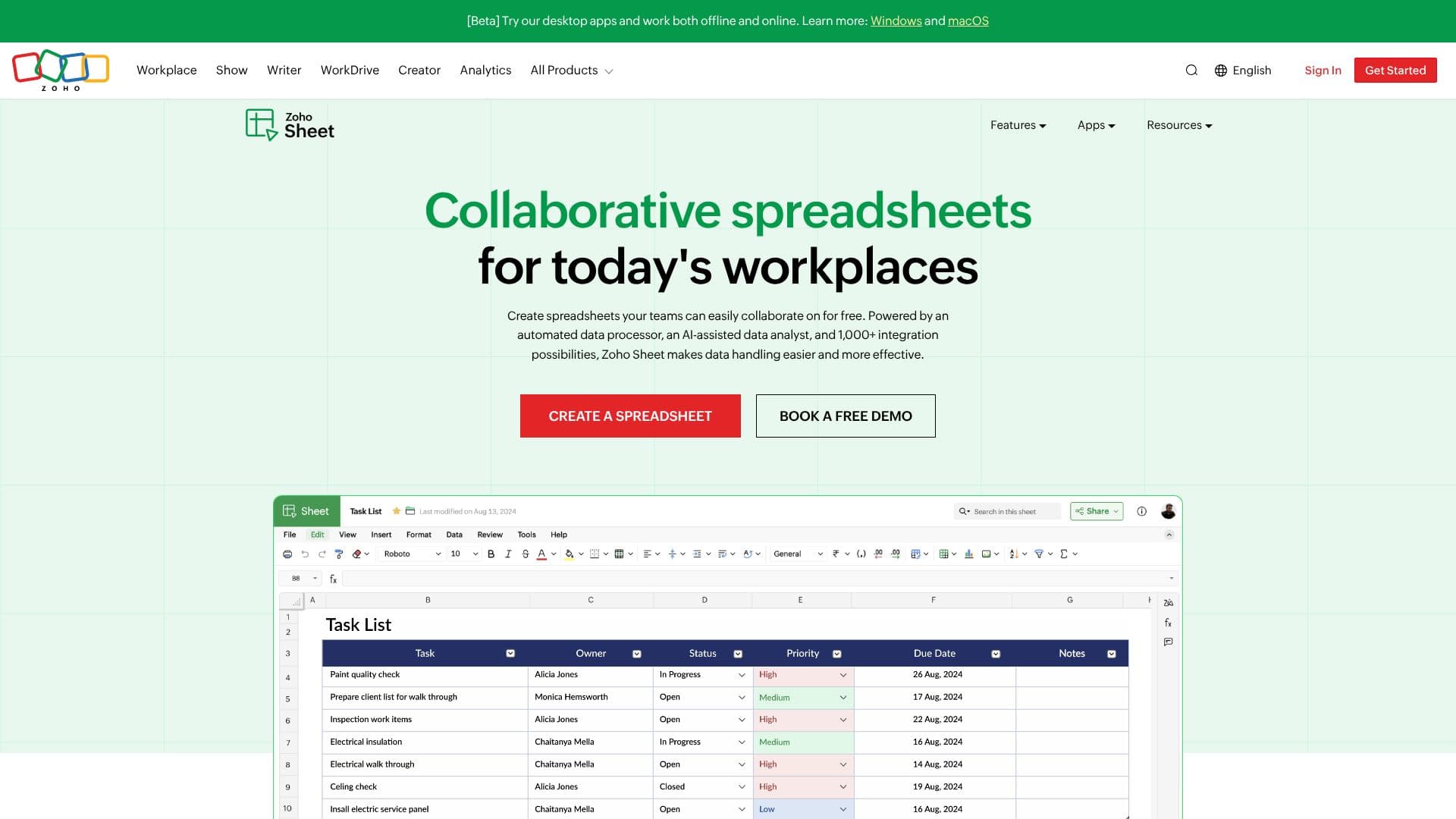
Task: Select the Insall electric service panel cell
Action: click(x=425, y=809)
